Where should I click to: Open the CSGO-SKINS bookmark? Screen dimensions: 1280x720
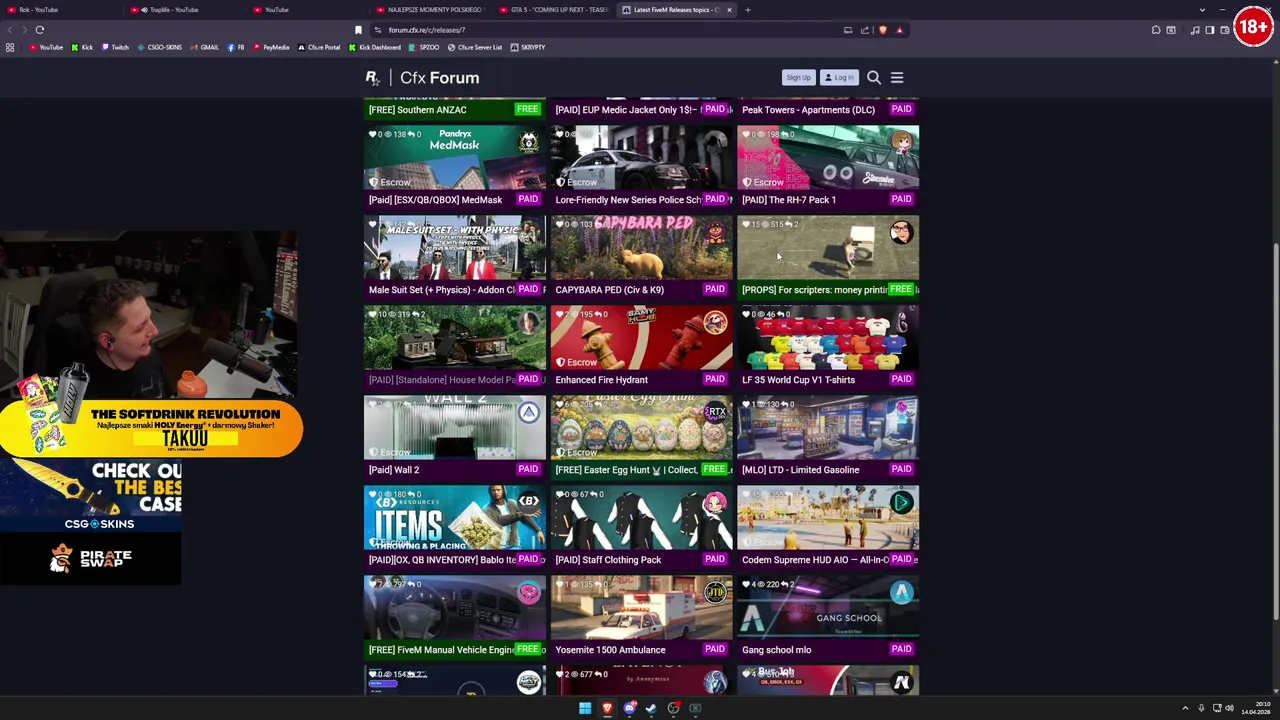coord(160,47)
